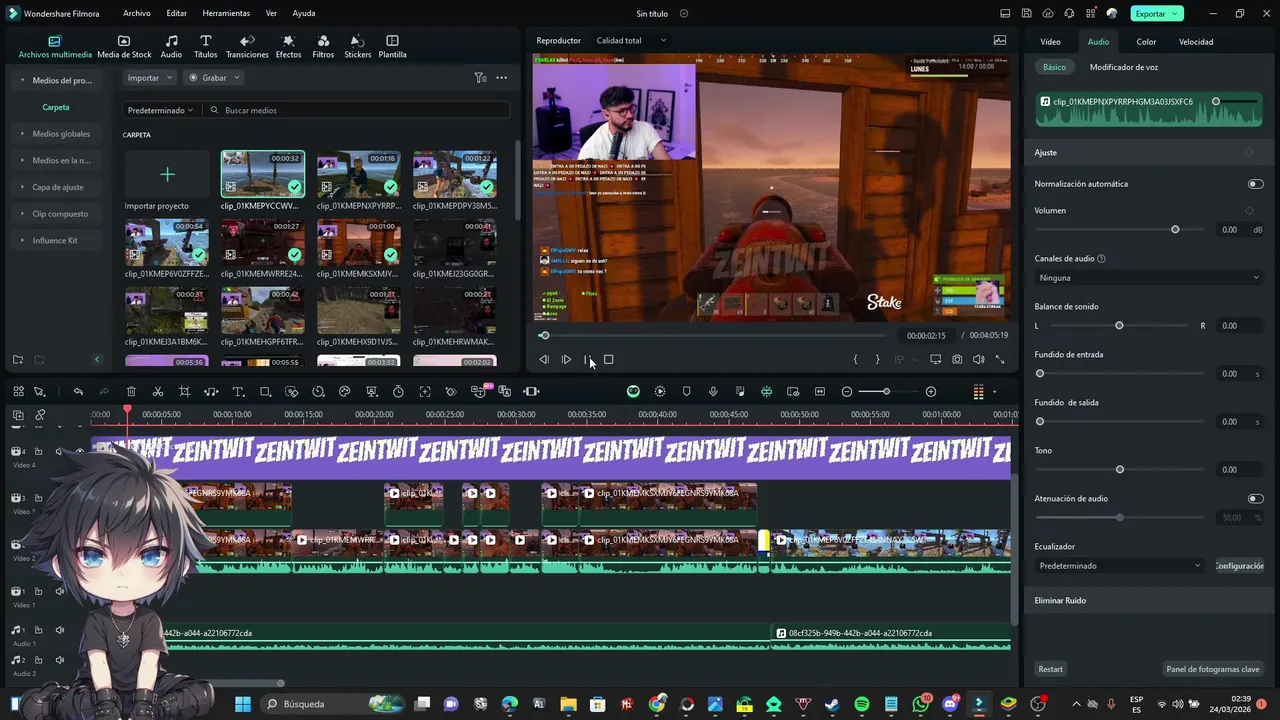Adjust the Volumen slider handle
Image resolution: width=1280 pixels, height=720 pixels.
[1175, 230]
